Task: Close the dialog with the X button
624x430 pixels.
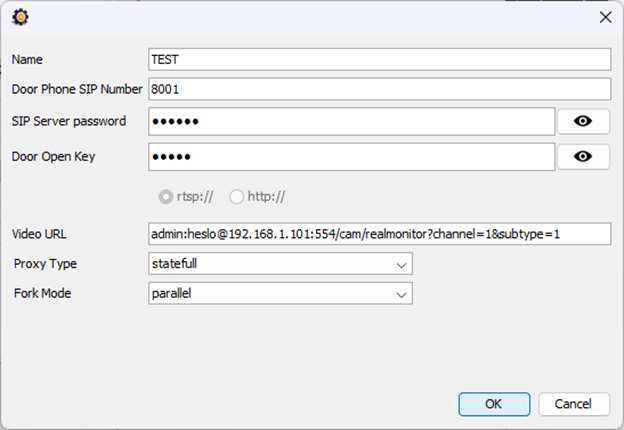Action: (x=604, y=17)
